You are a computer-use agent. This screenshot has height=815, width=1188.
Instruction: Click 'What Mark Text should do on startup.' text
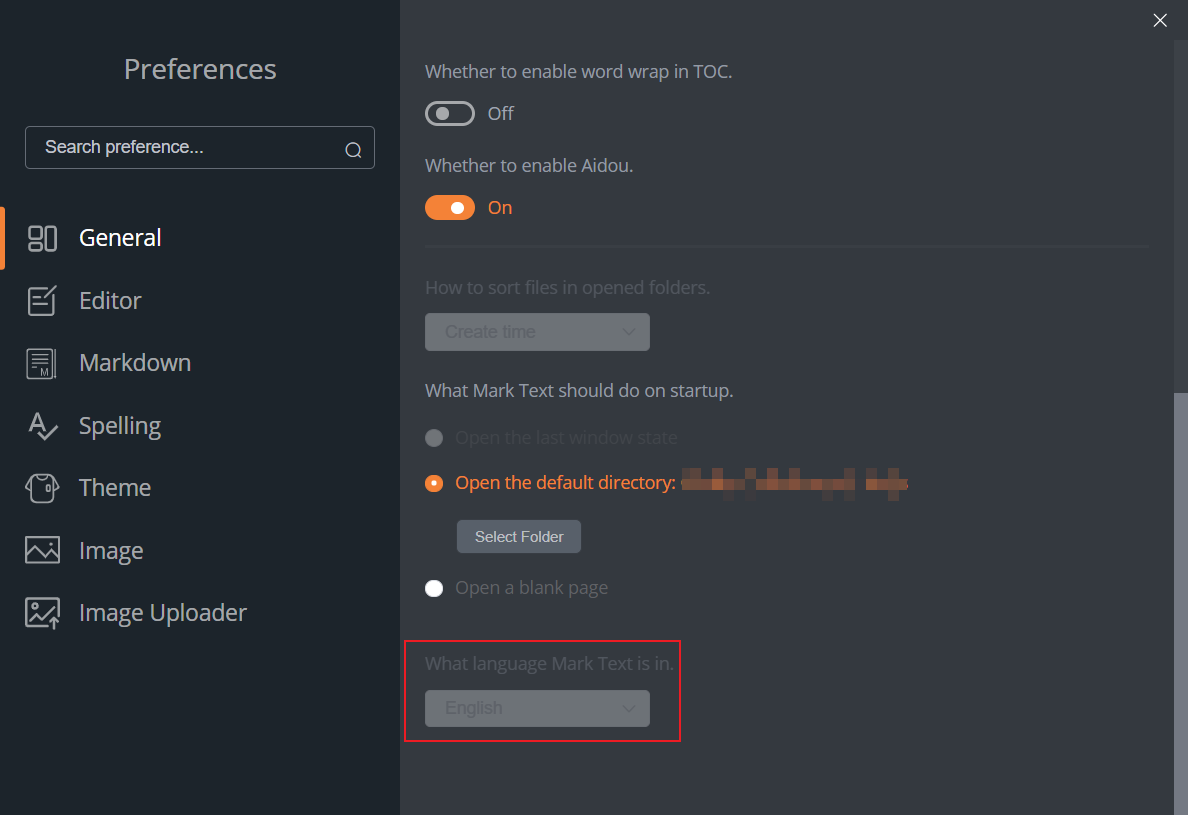[x=579, y=391]
